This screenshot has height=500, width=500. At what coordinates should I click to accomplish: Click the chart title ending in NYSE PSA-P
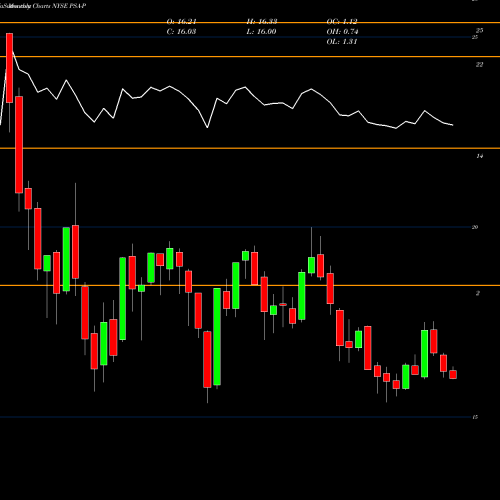click(43, 6)
